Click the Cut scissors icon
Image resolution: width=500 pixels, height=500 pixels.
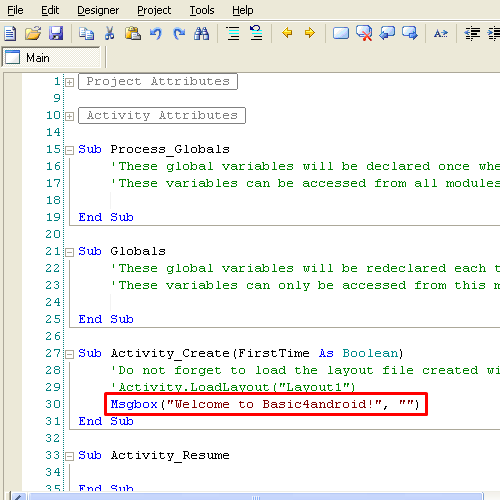(x=110, y=33)
